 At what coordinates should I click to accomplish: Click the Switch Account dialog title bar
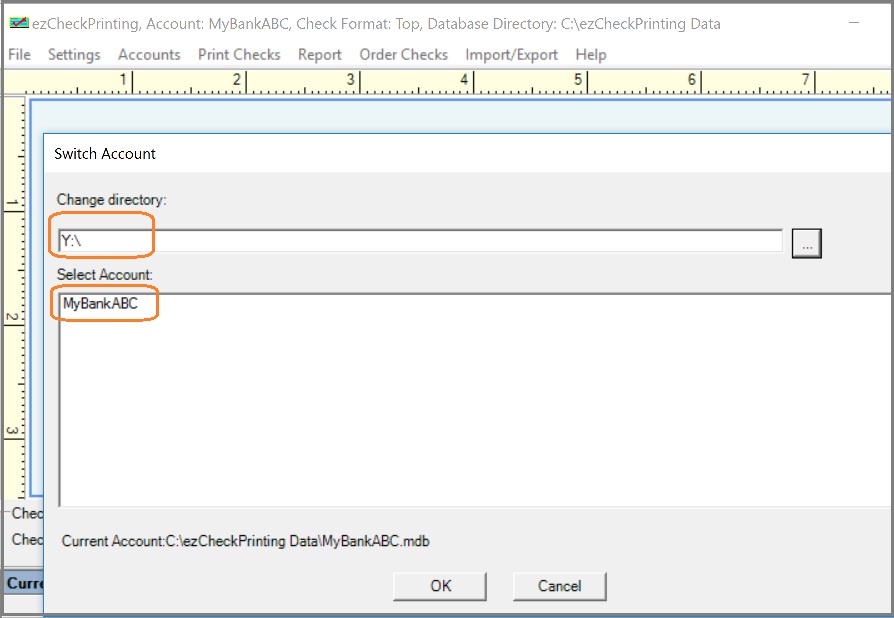[400, 154]
